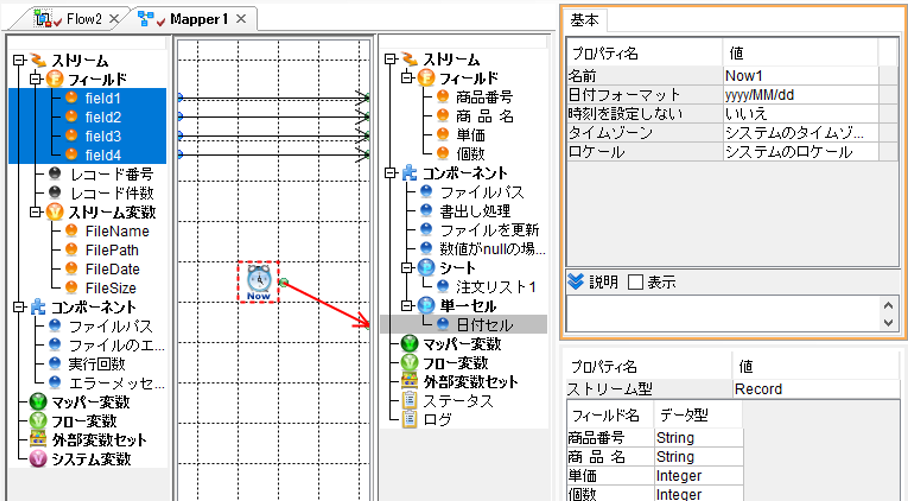Collapse the left フィールド tree node

click(x=36, y=79)
